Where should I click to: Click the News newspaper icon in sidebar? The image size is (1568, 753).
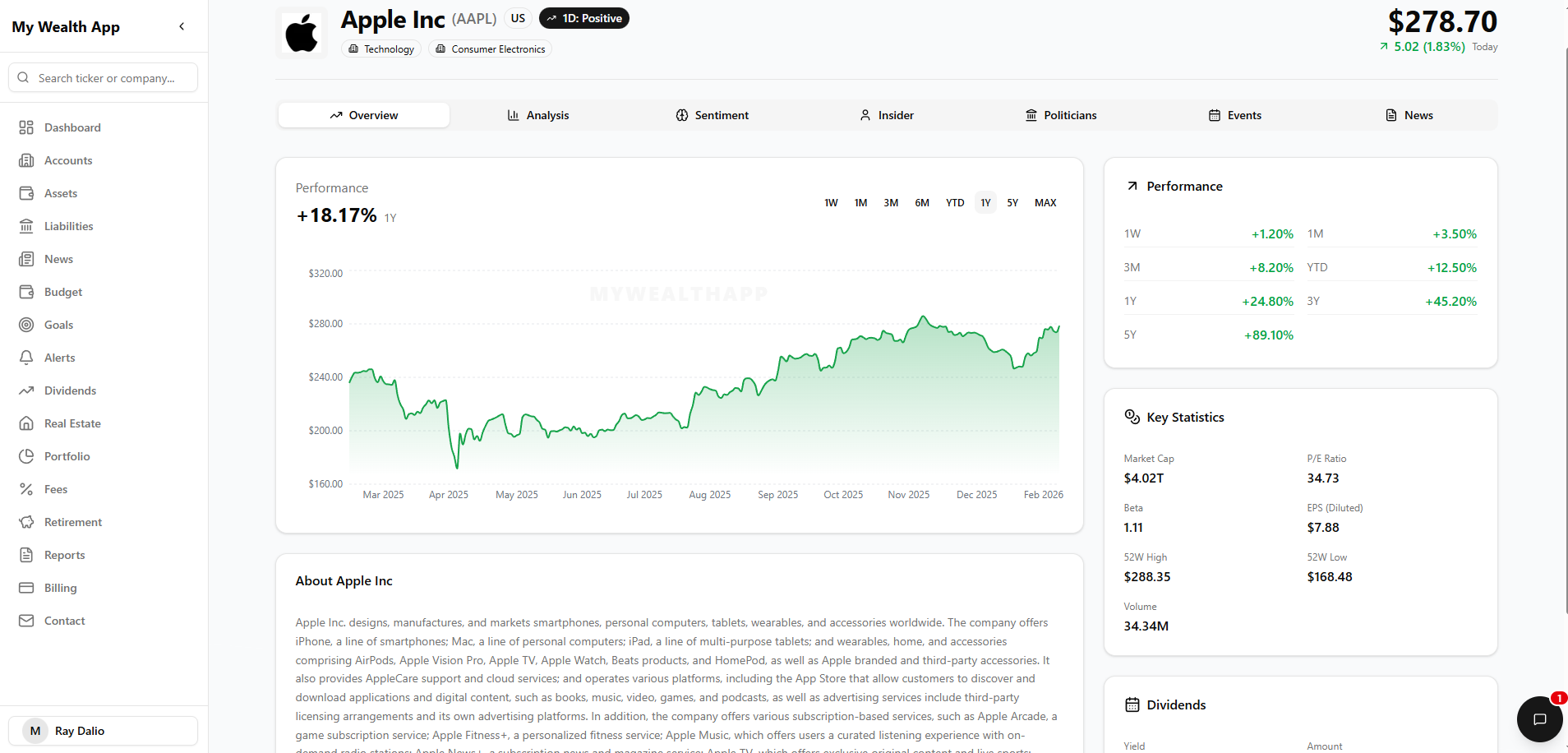point(26,259)
